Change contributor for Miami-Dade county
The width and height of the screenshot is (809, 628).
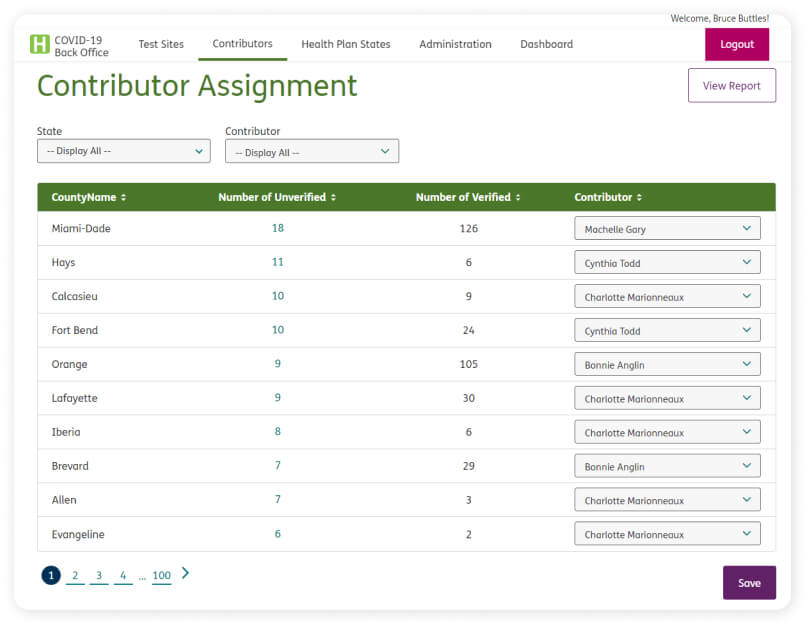667,229
